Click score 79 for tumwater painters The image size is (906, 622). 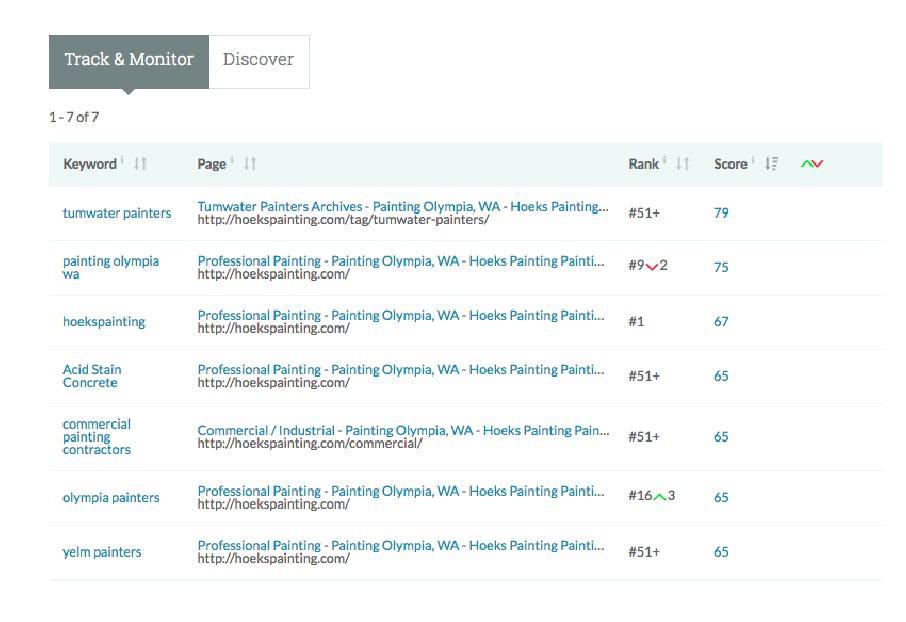tap(721, 213)
